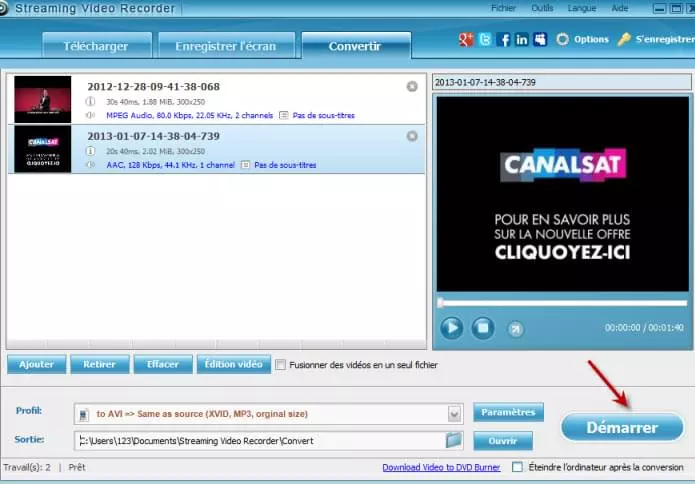Open the Aide menu
The image size is (695, 484).
click(620, 8)
